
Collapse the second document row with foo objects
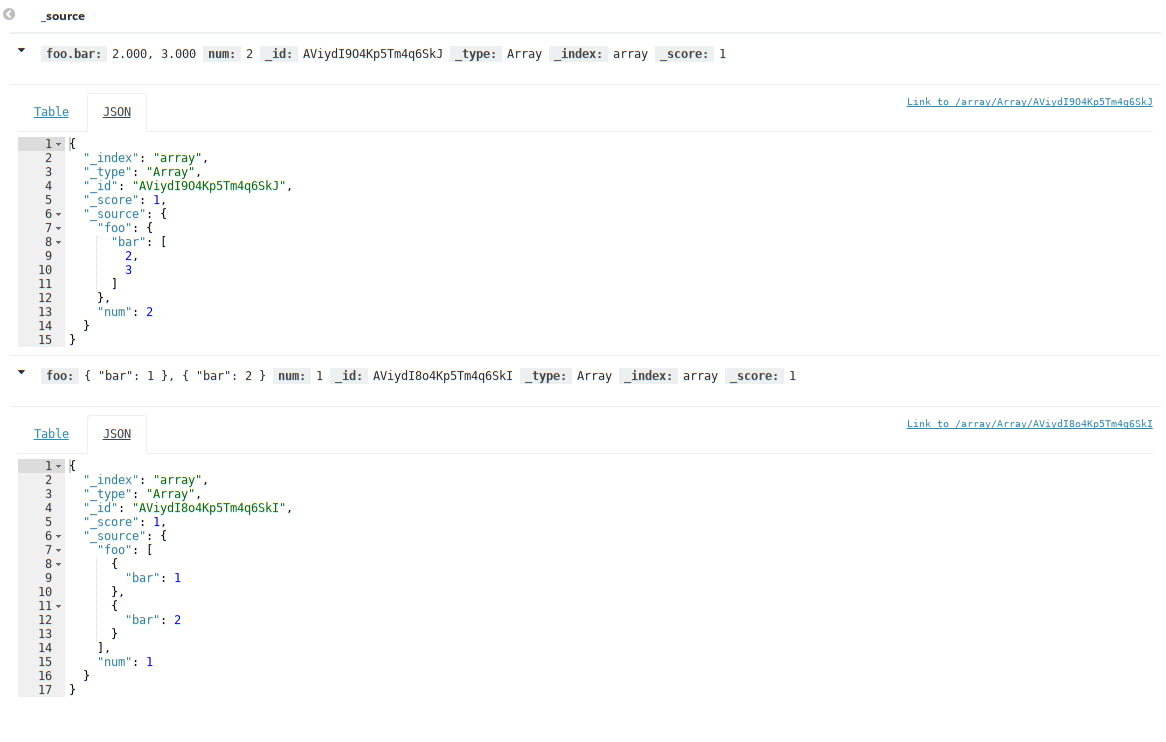tap(22, 372)
